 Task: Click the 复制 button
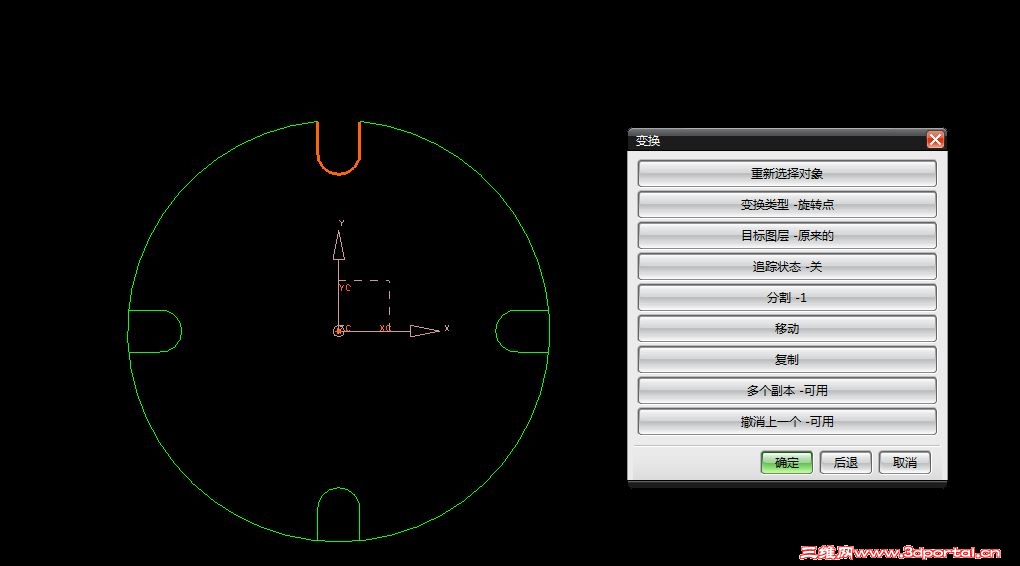(x=786, y=360)
